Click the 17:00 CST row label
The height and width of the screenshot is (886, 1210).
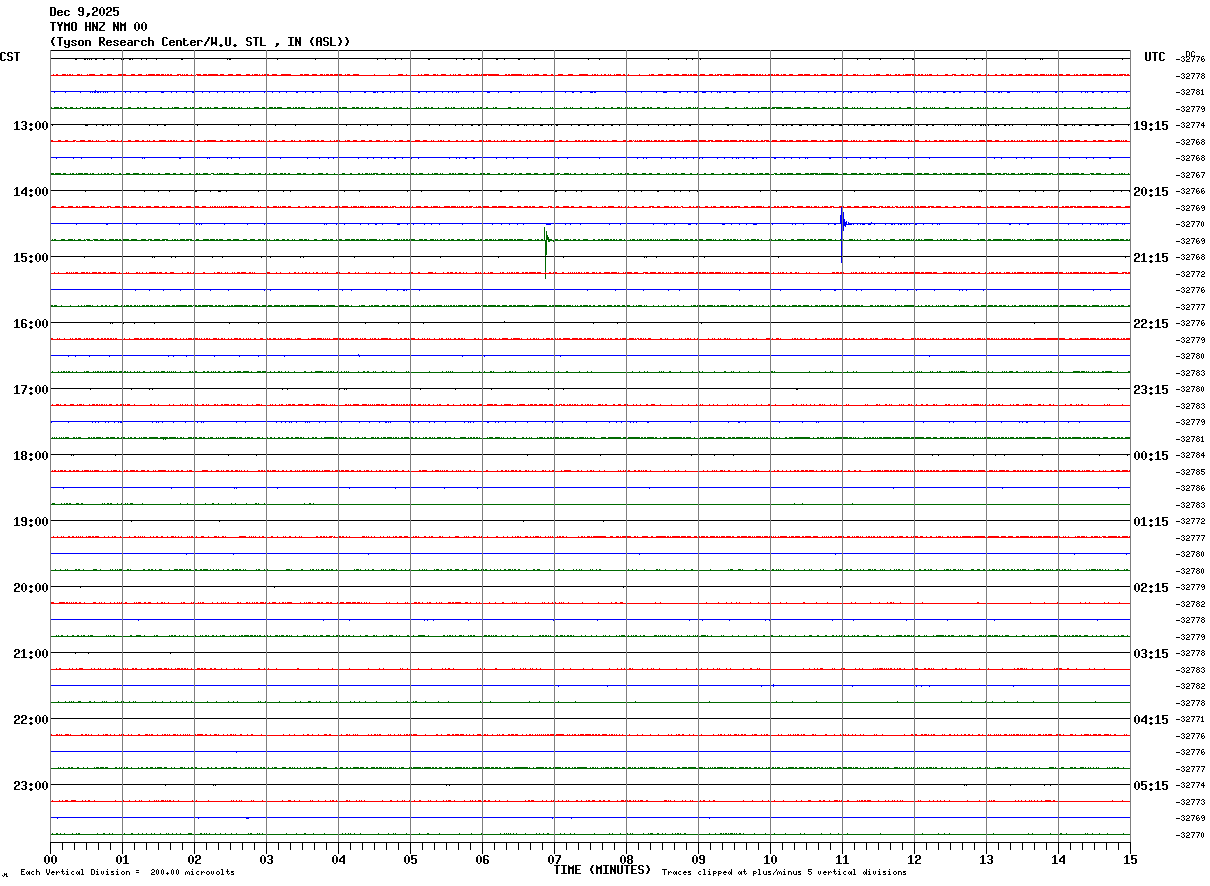coord(31,389)
